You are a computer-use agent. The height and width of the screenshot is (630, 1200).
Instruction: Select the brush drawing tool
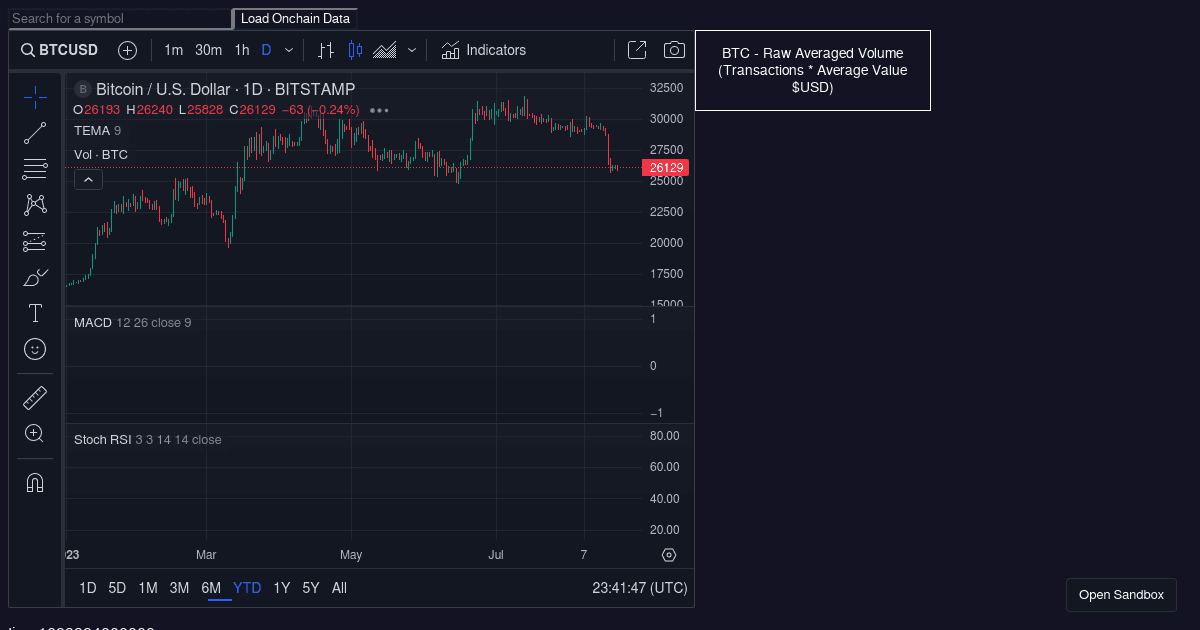[35, 277]
